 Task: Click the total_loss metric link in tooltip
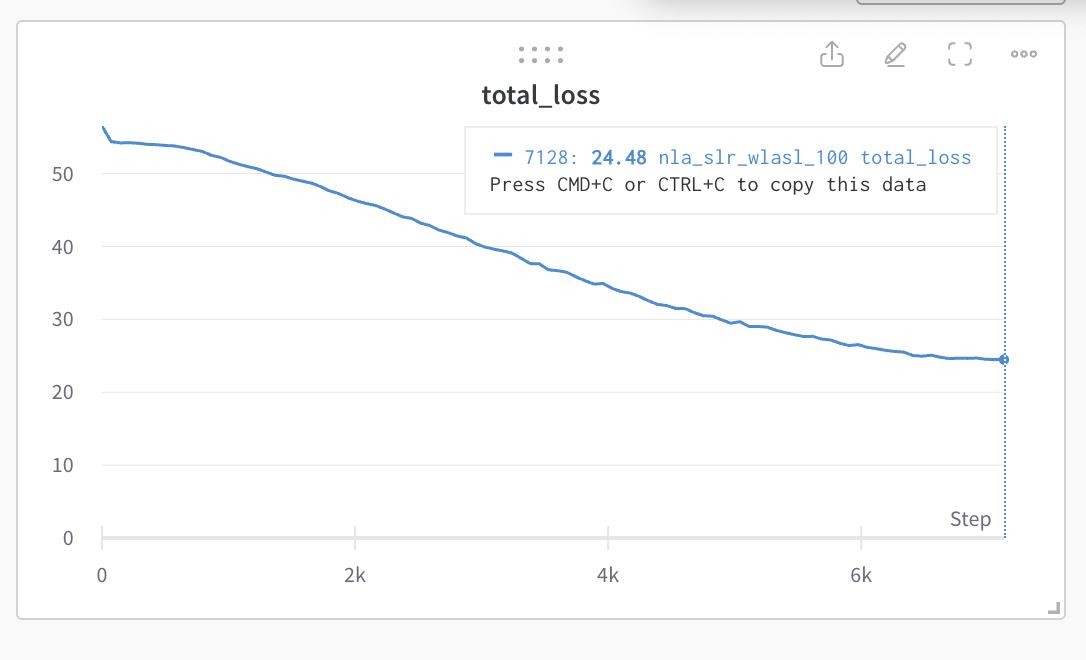click(x=916, y=157)
